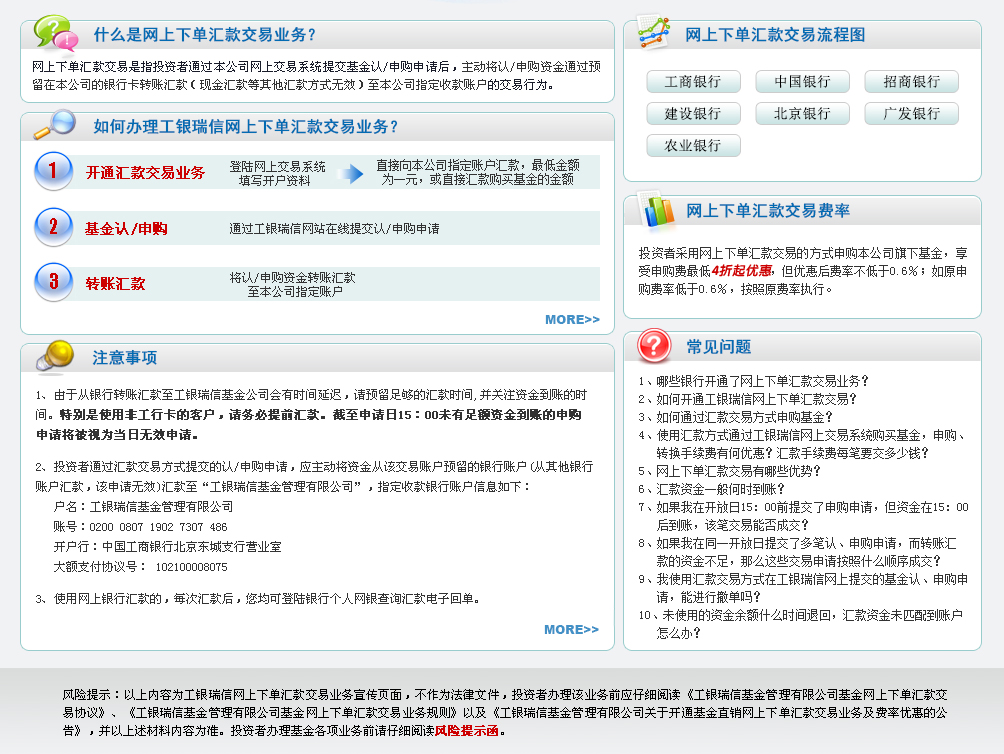Image resolution: width=1004 pixels, height=754 pixels.
Task: Click the 开户行 bank branch line
Action: 167,547
